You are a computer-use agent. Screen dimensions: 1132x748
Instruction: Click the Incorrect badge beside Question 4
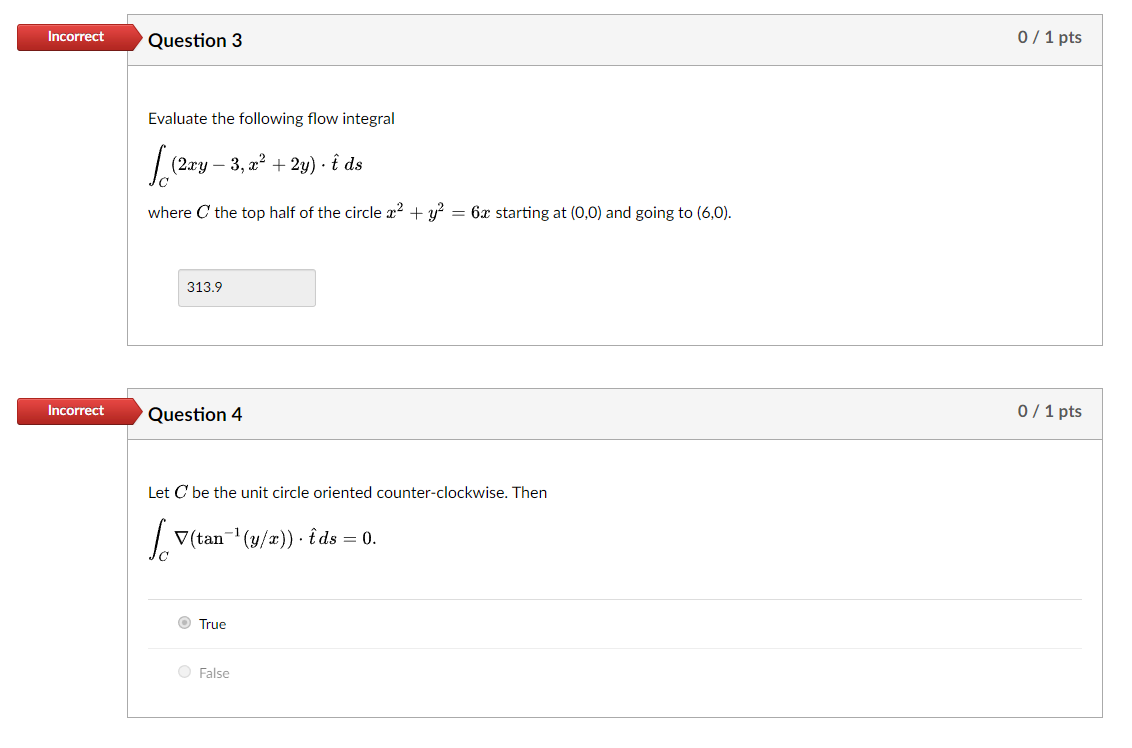[76, 410]
